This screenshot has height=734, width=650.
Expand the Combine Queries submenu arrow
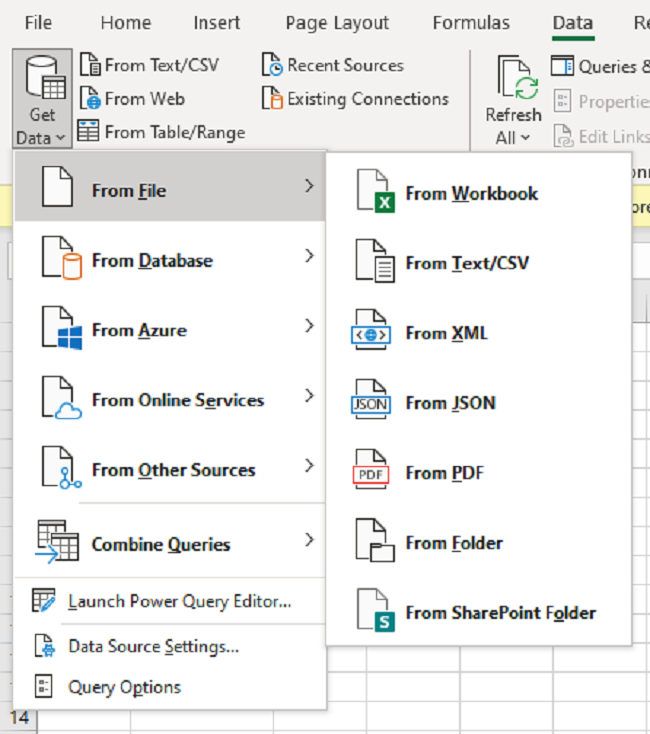coord(309,541)
